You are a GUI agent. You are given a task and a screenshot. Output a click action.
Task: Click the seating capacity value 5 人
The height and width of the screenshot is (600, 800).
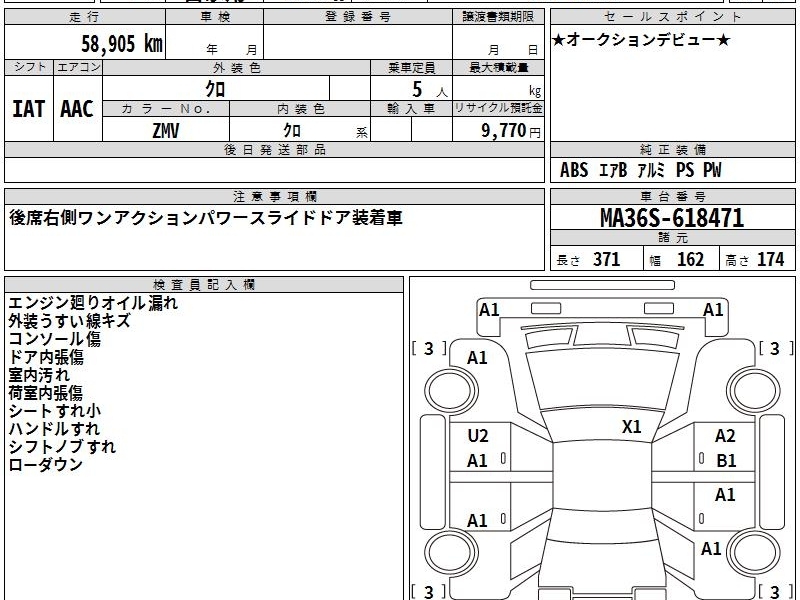(430, 90)
